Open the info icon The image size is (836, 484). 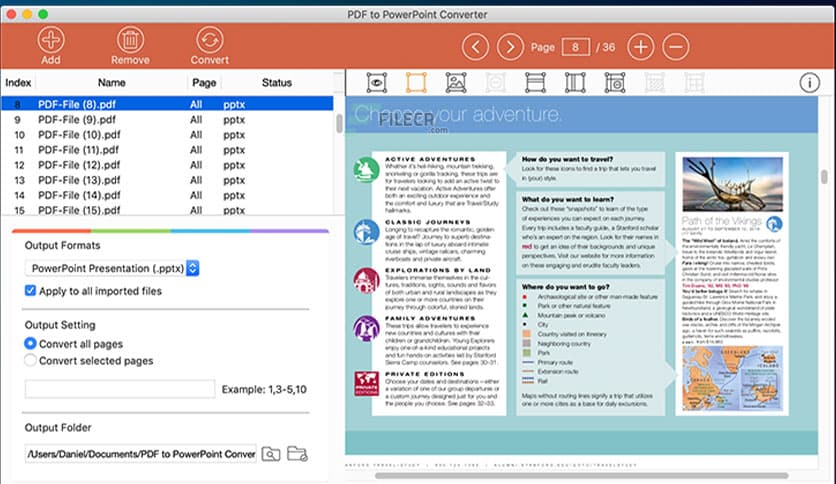(809, 83)
